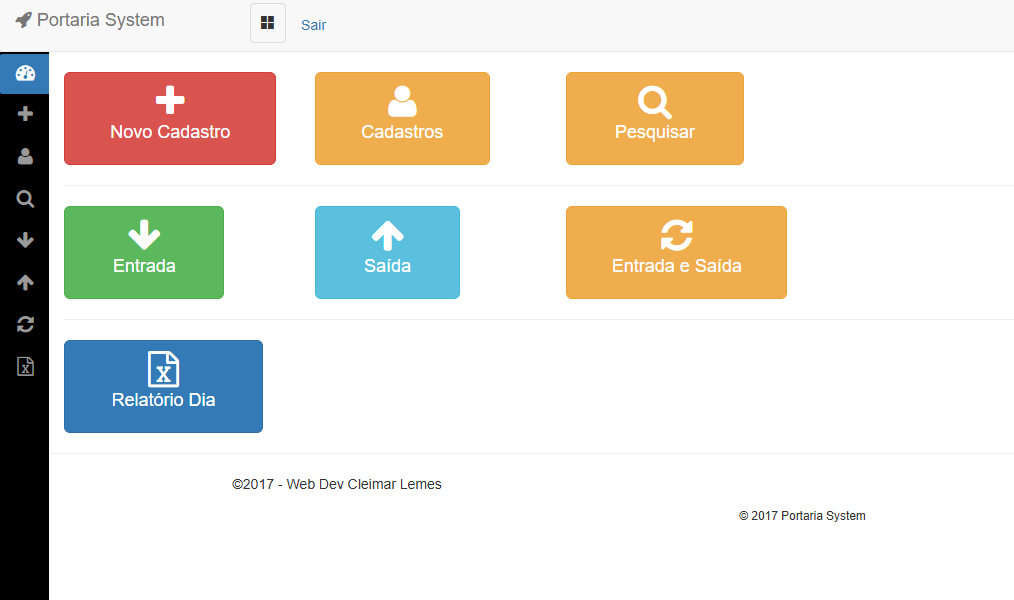Click the Portaria System brand link
The image size is (1014, 600).
coord(90,20)
